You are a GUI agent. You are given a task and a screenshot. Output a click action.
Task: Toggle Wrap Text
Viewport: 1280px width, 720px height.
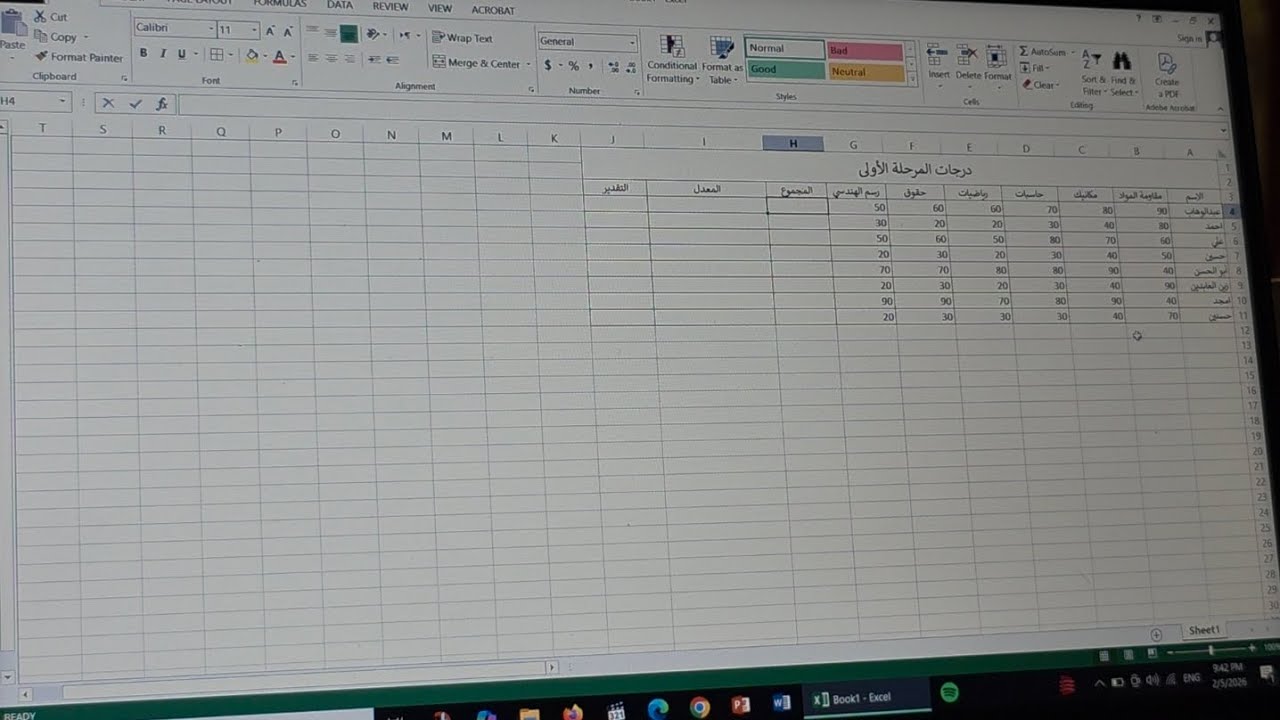(463, 38)
